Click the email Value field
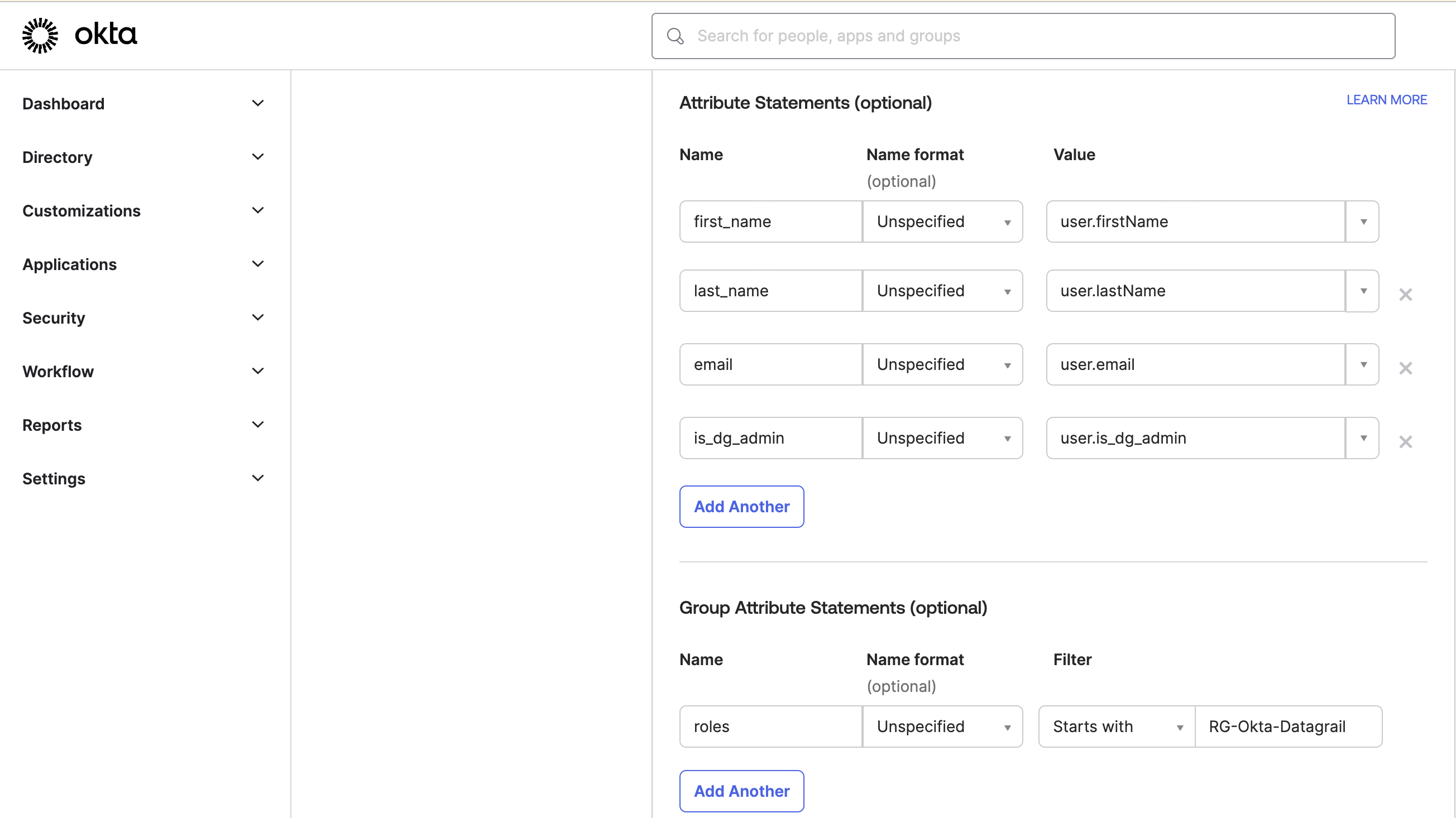 (1196, 364)
